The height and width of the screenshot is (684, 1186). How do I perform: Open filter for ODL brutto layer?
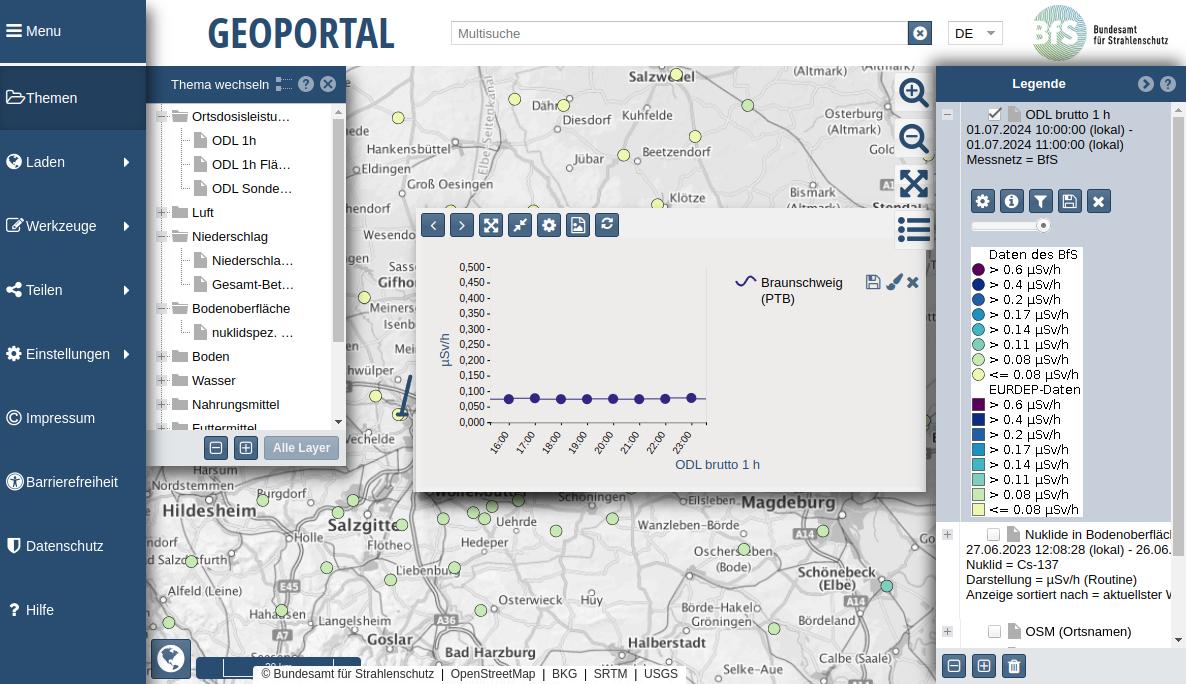[1041, 201]
